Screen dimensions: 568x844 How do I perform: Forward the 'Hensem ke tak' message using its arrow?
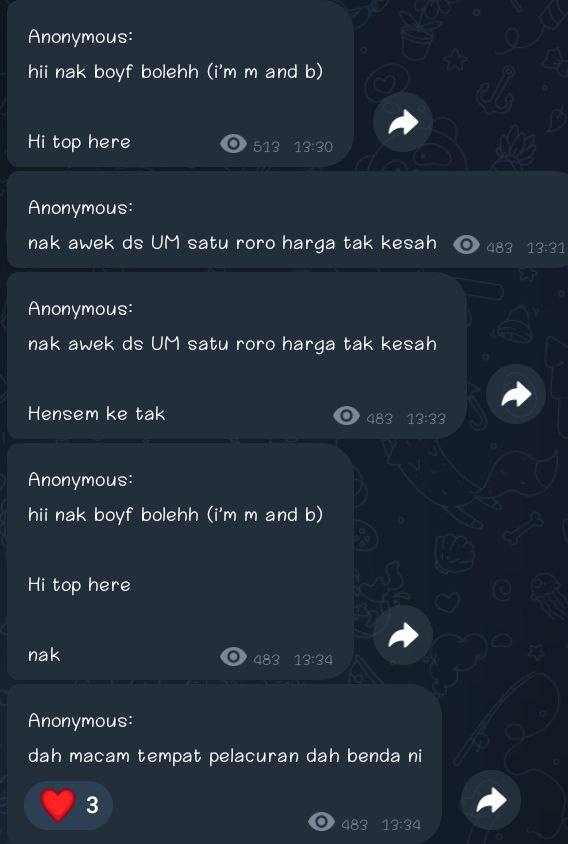click(x=516, y=395)
